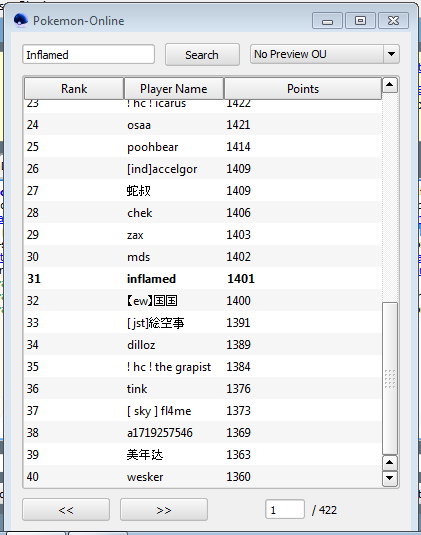Image resolution: width=421 pixels, height=535 pixels.
Task: Maximize the Pokemon-Online window
Action: coord(360,21)
